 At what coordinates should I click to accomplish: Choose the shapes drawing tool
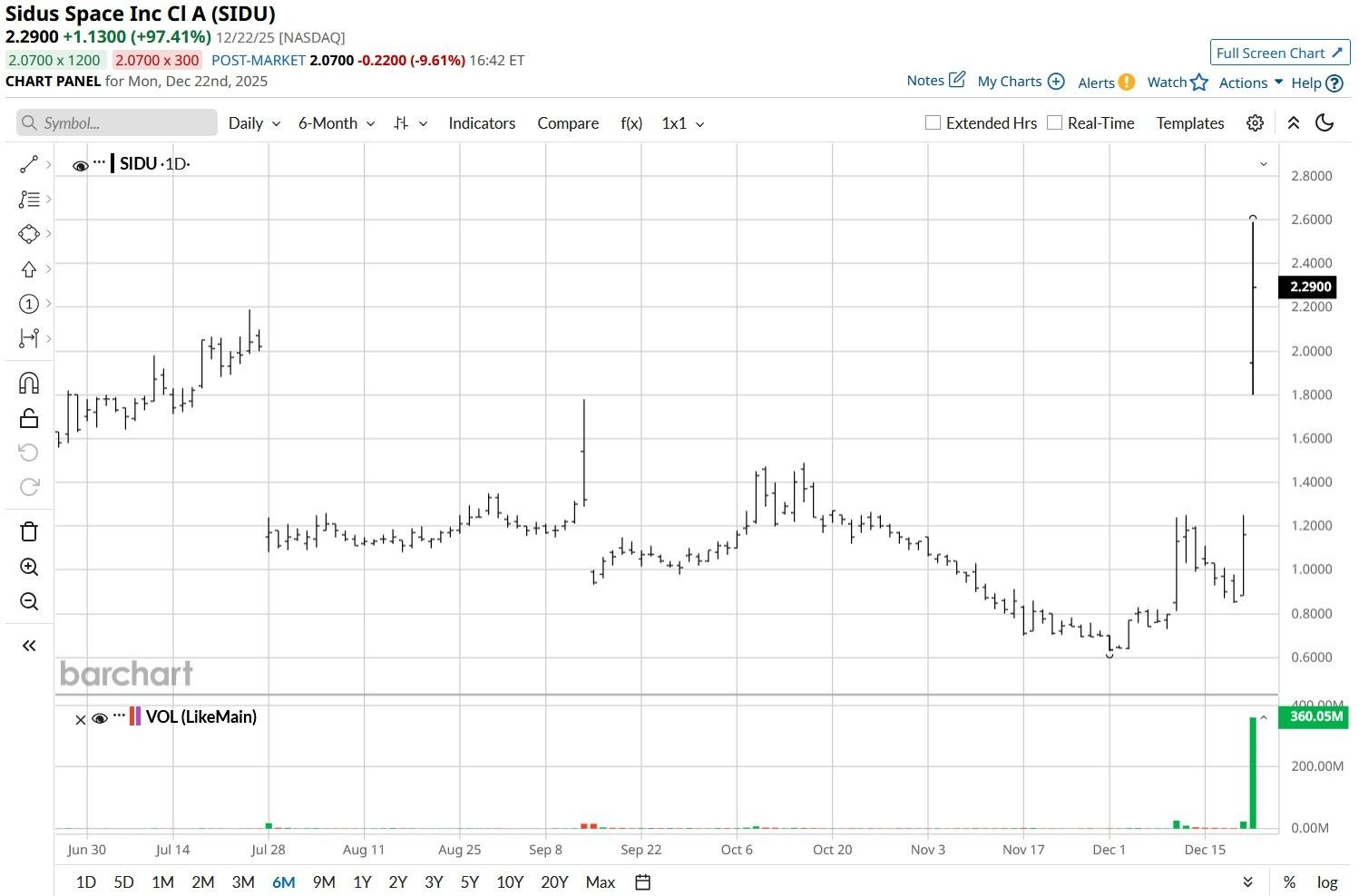(x=28, y=234)
